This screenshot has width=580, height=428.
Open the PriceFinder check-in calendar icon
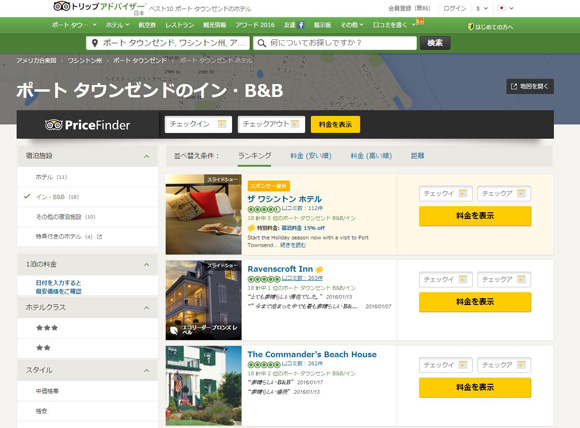coord(221,124)
